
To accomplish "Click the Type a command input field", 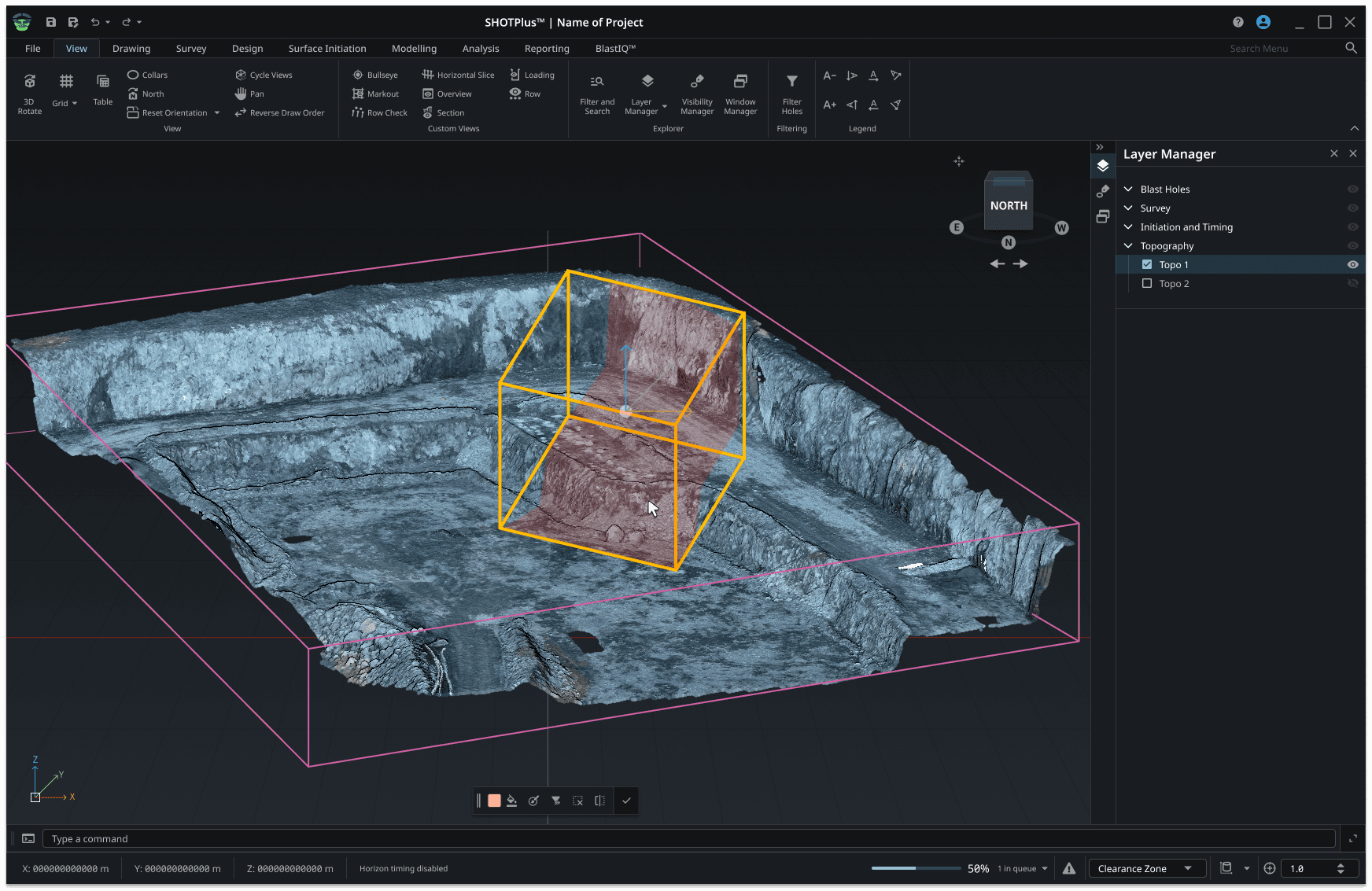I will pyautogui.click(x=688, y=839).
